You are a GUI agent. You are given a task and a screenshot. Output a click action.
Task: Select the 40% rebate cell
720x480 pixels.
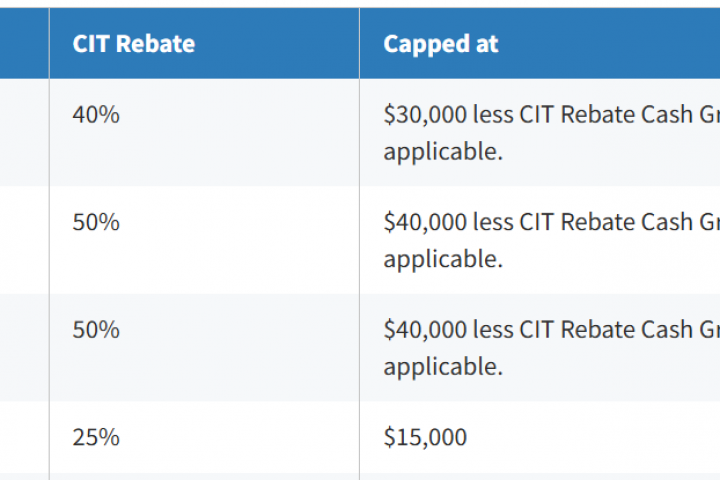point(96,115)
